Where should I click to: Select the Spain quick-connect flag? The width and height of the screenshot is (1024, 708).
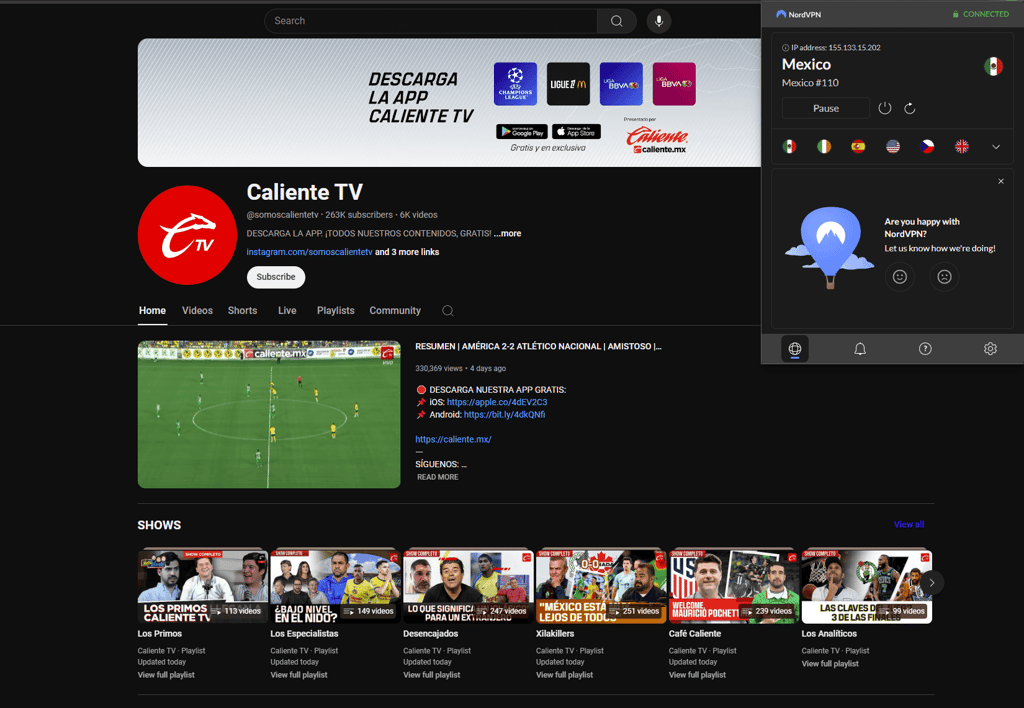pyautogui.click(x=858, y=146)
